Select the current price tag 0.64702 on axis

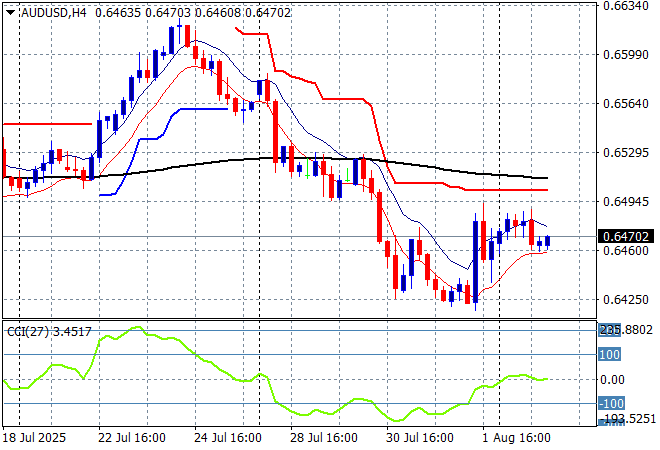click(x=626, y=237)
